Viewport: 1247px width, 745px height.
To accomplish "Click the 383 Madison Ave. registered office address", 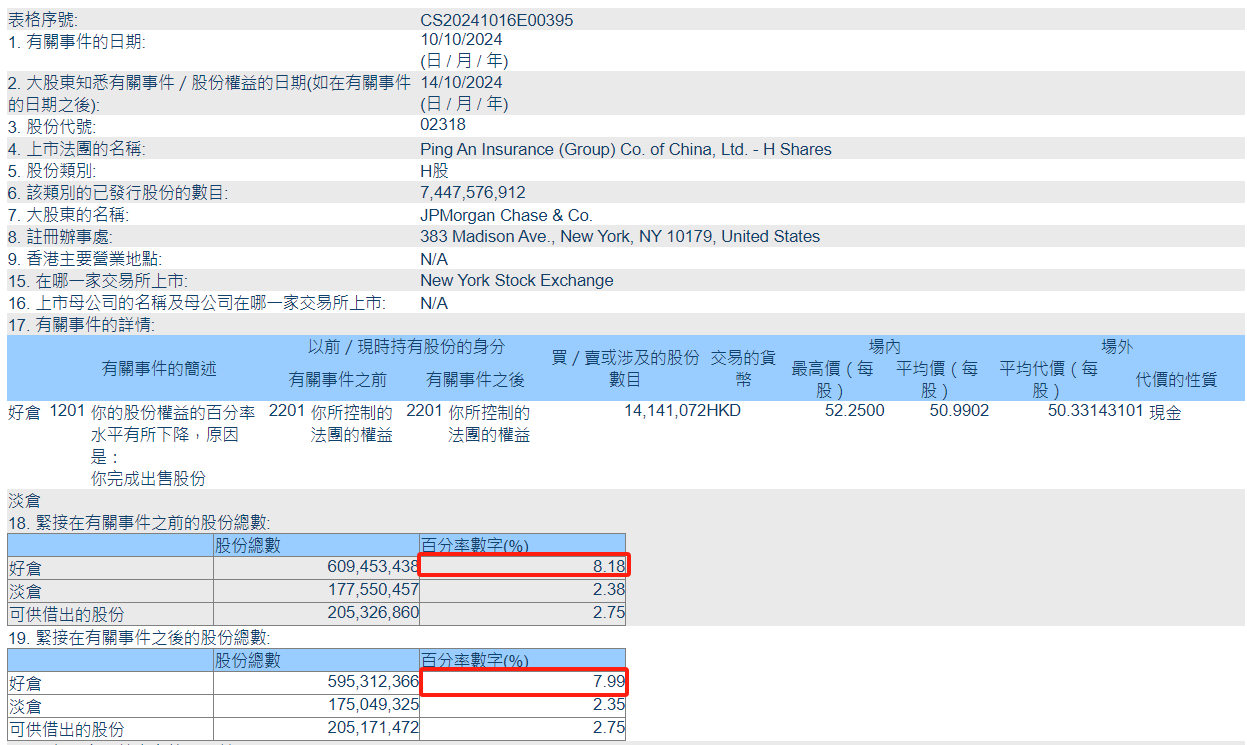I will tap(619, 237).
